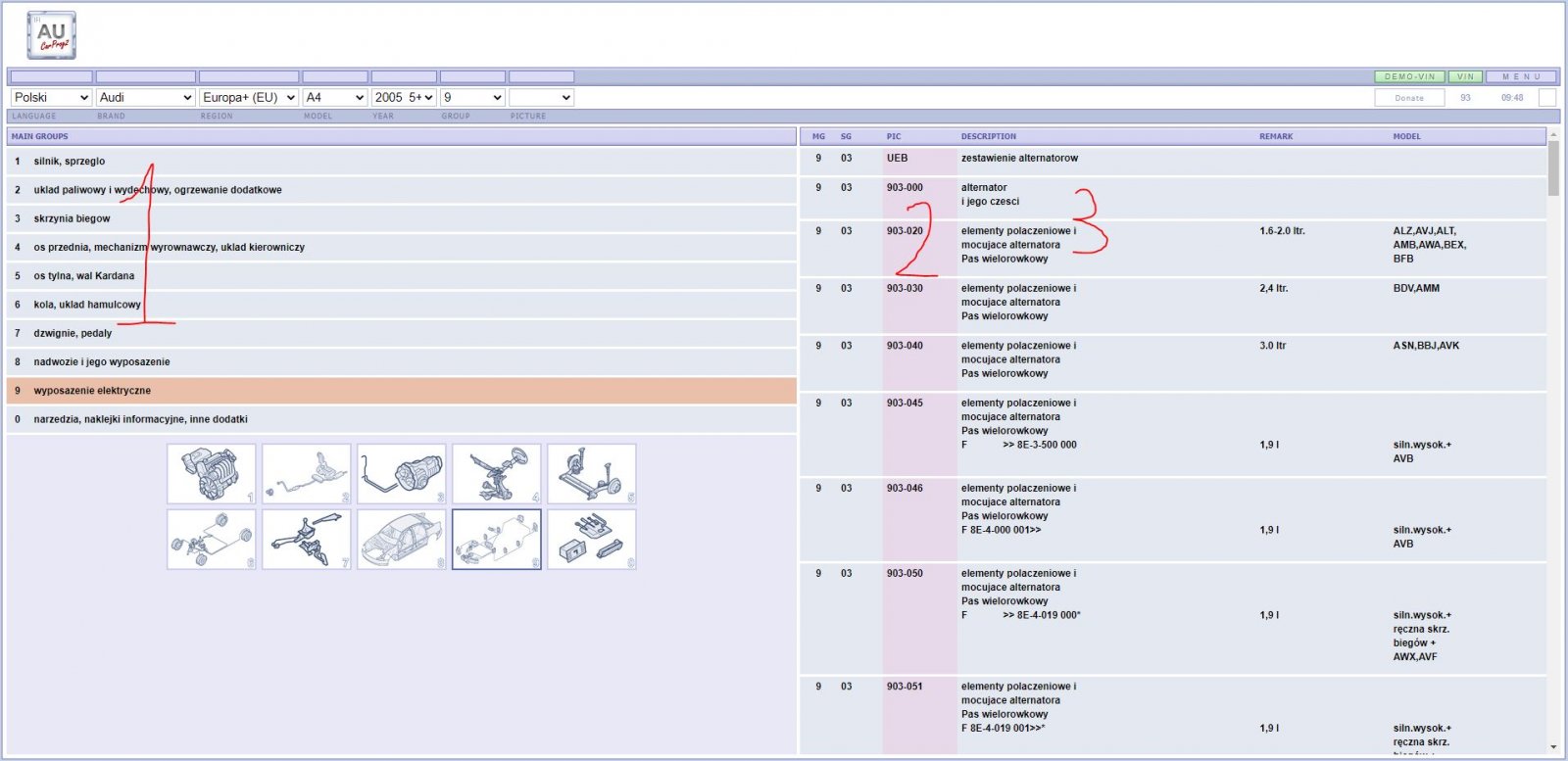Click the blank field above the brand selector
This screenshot has height=761, width=1568.
click(146, 76)
